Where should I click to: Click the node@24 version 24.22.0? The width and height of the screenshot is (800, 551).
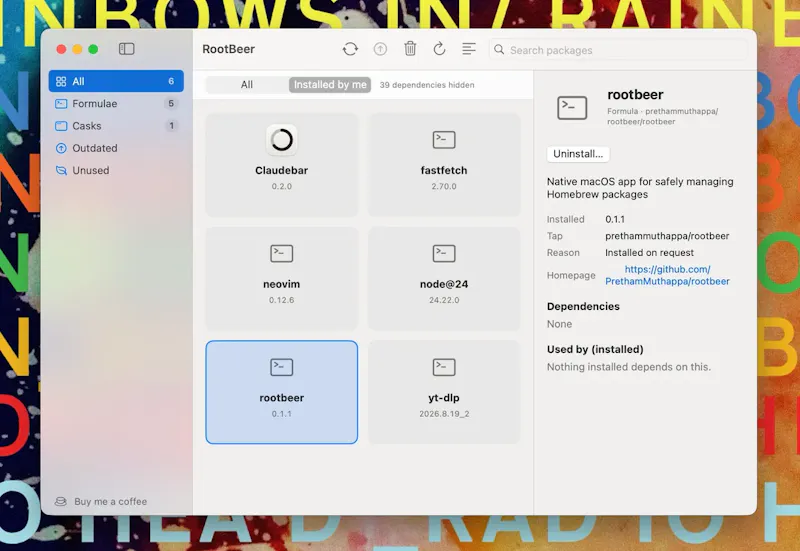[x=444, y=300]
